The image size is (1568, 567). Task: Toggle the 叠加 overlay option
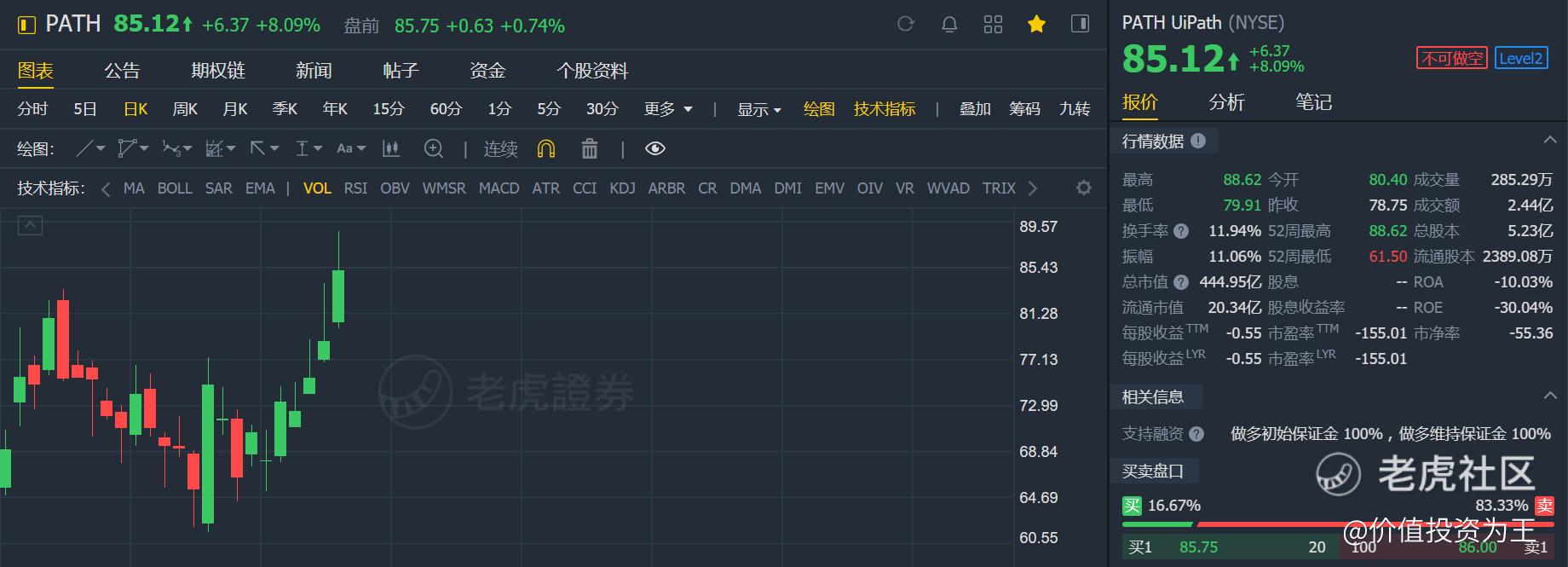(x=975, y=109)
